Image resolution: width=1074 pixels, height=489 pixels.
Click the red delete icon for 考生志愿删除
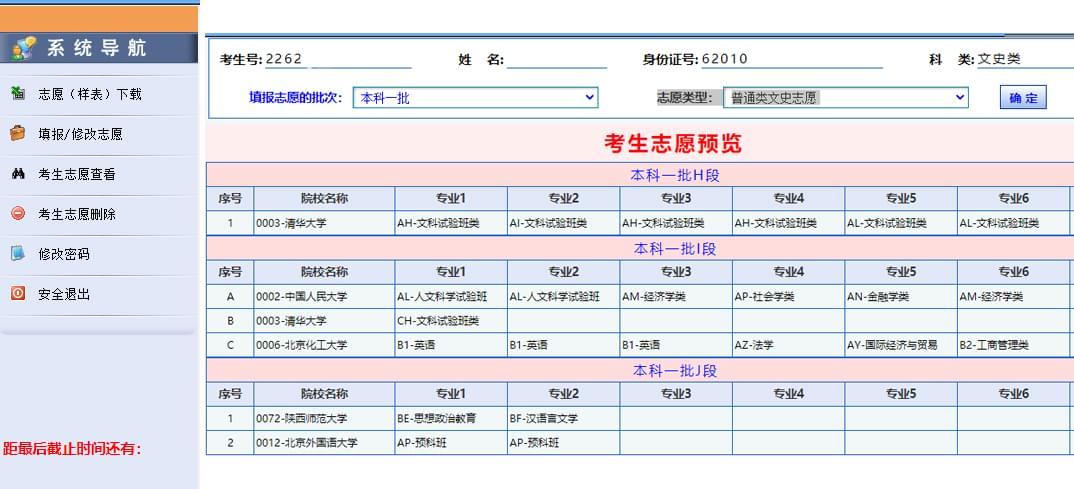tap(18, 214)
